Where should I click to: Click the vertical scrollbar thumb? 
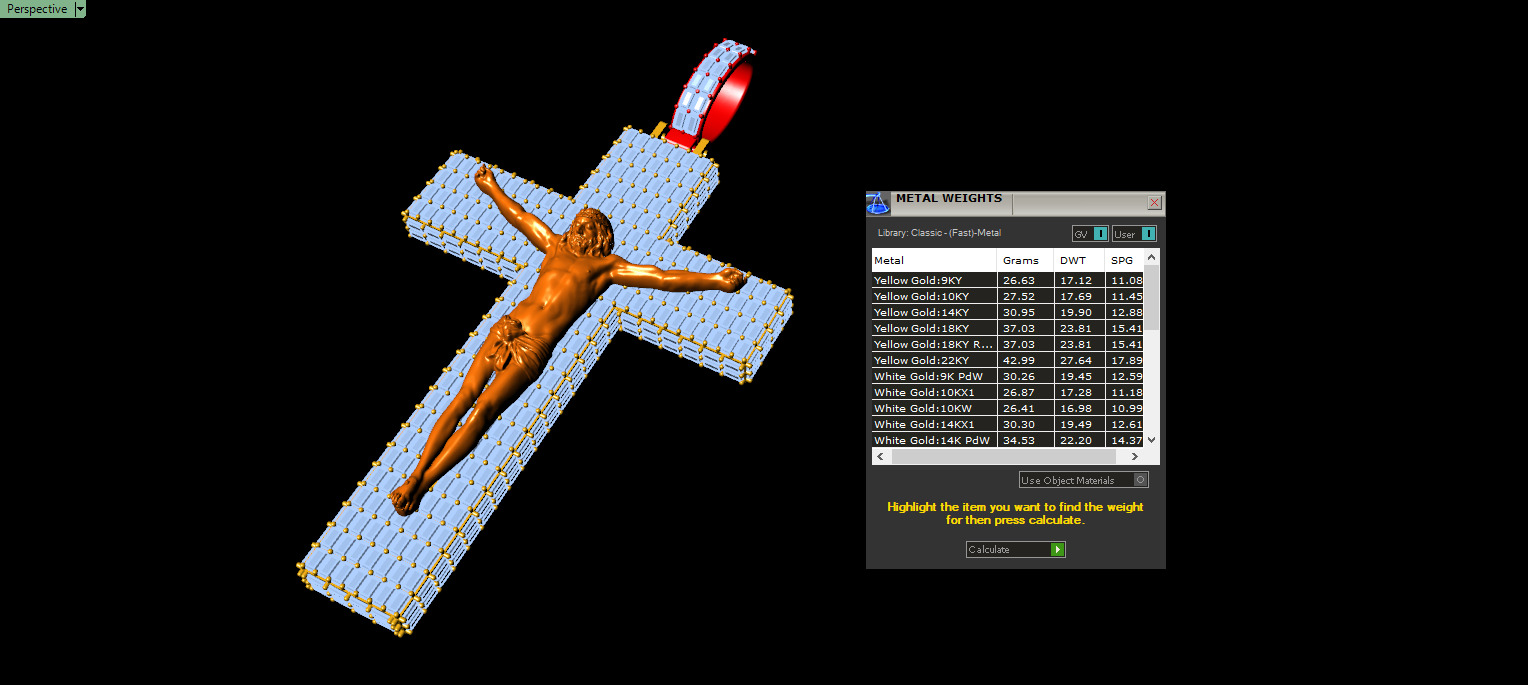1152,298
